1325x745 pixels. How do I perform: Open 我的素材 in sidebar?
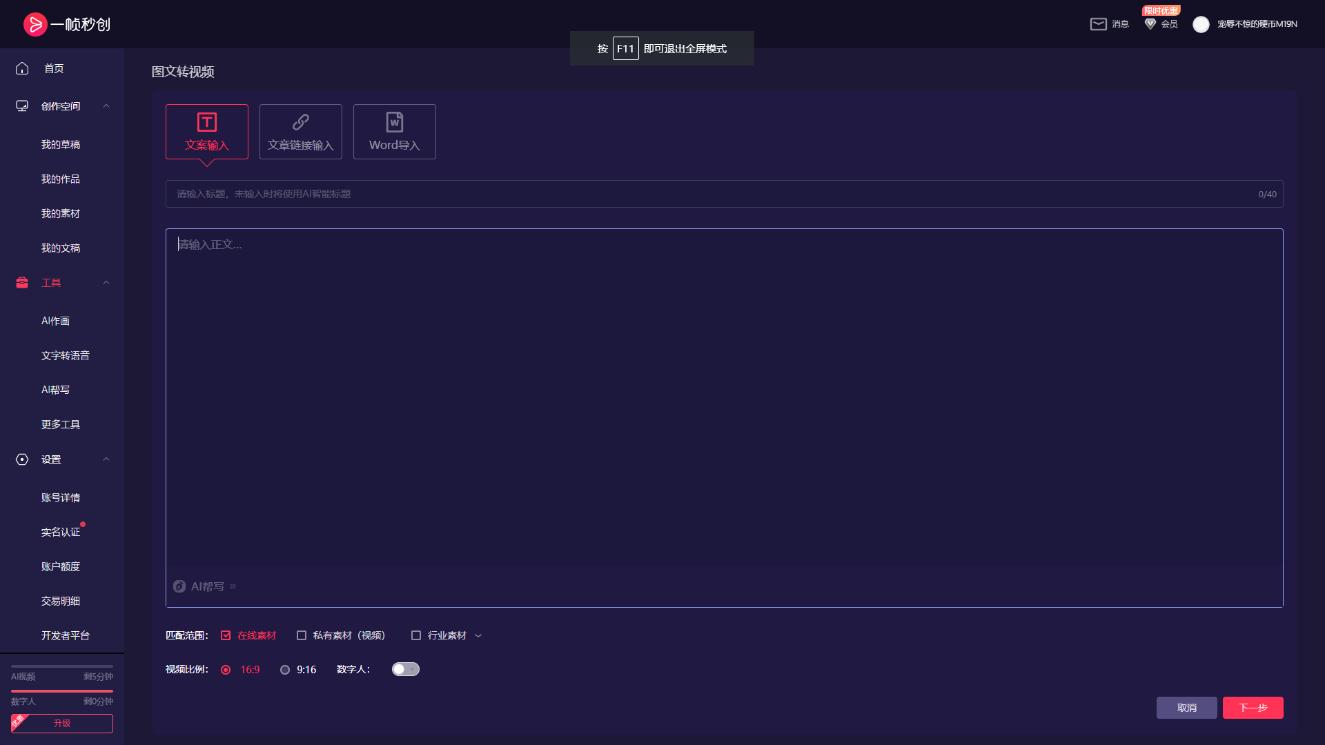[60, 214]
